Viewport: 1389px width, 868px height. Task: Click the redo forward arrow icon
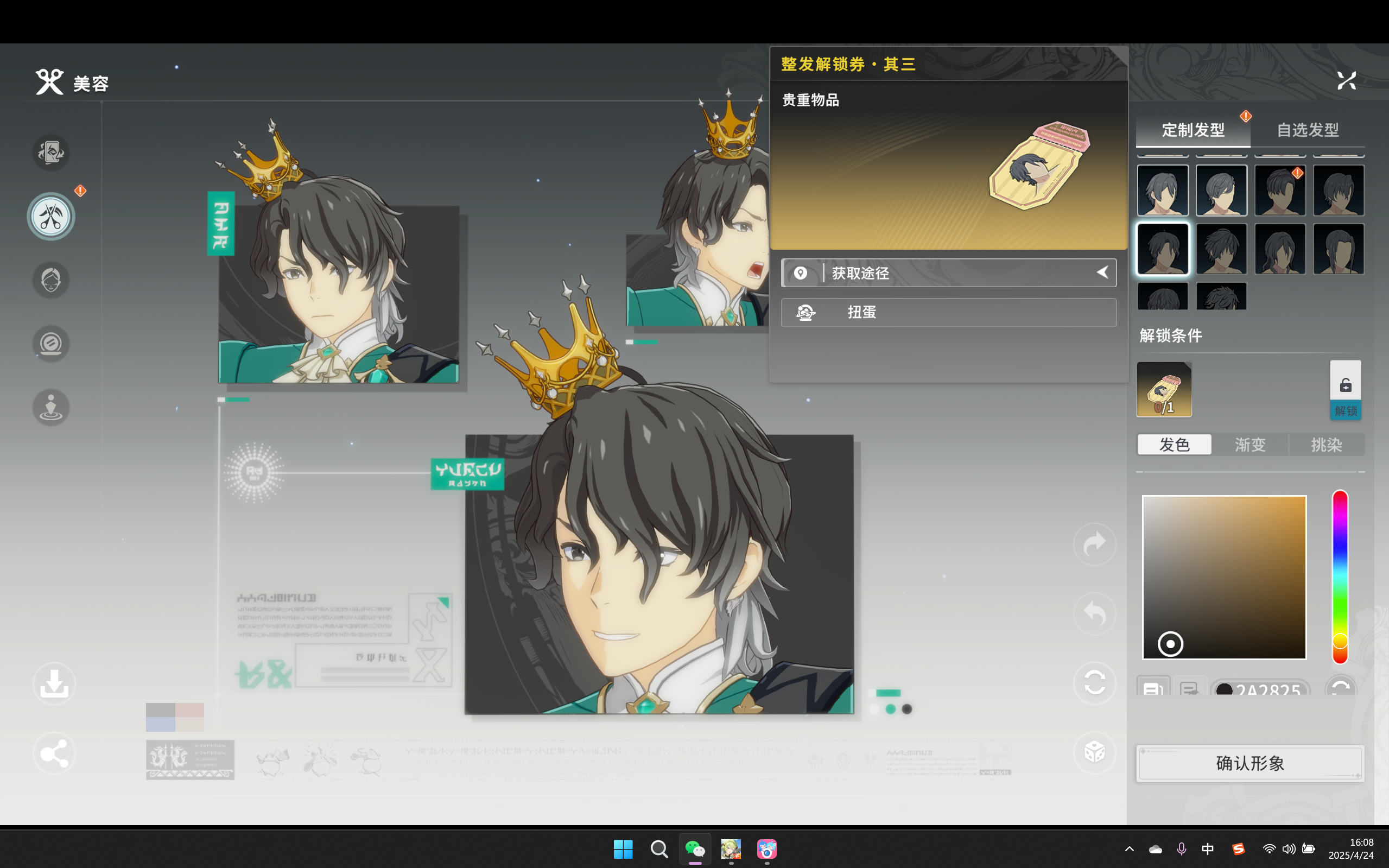pos(1095,543)
